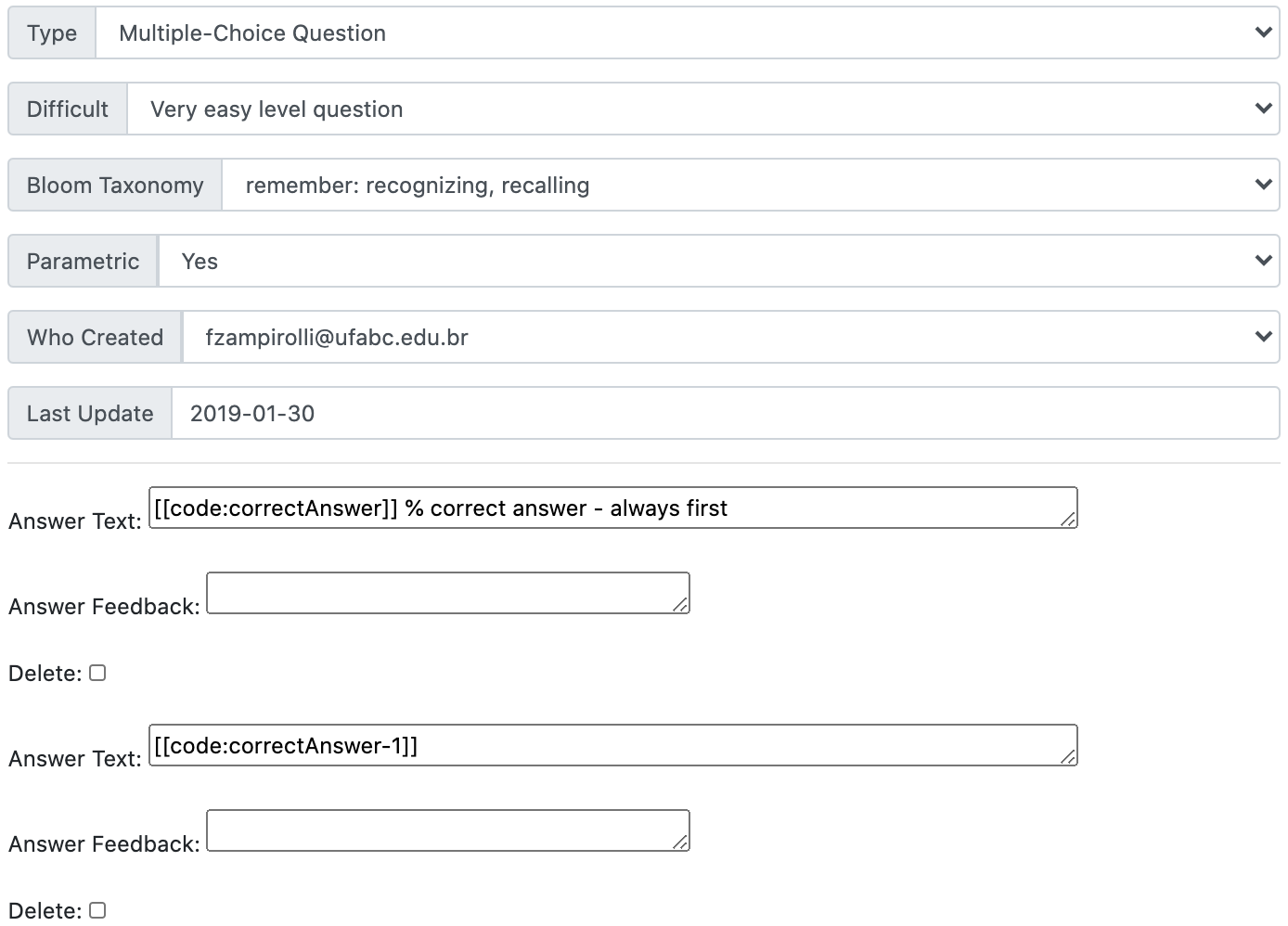Click the Bloom Taxonomy chevron arrow
Screen dimensions: 1288x926
pos(1263,186)
